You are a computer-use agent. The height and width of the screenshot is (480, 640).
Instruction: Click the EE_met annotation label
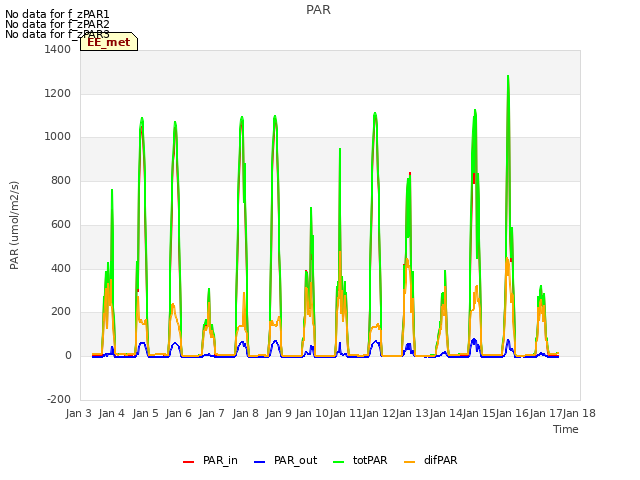pyautogui.click(x=109, y=42)
